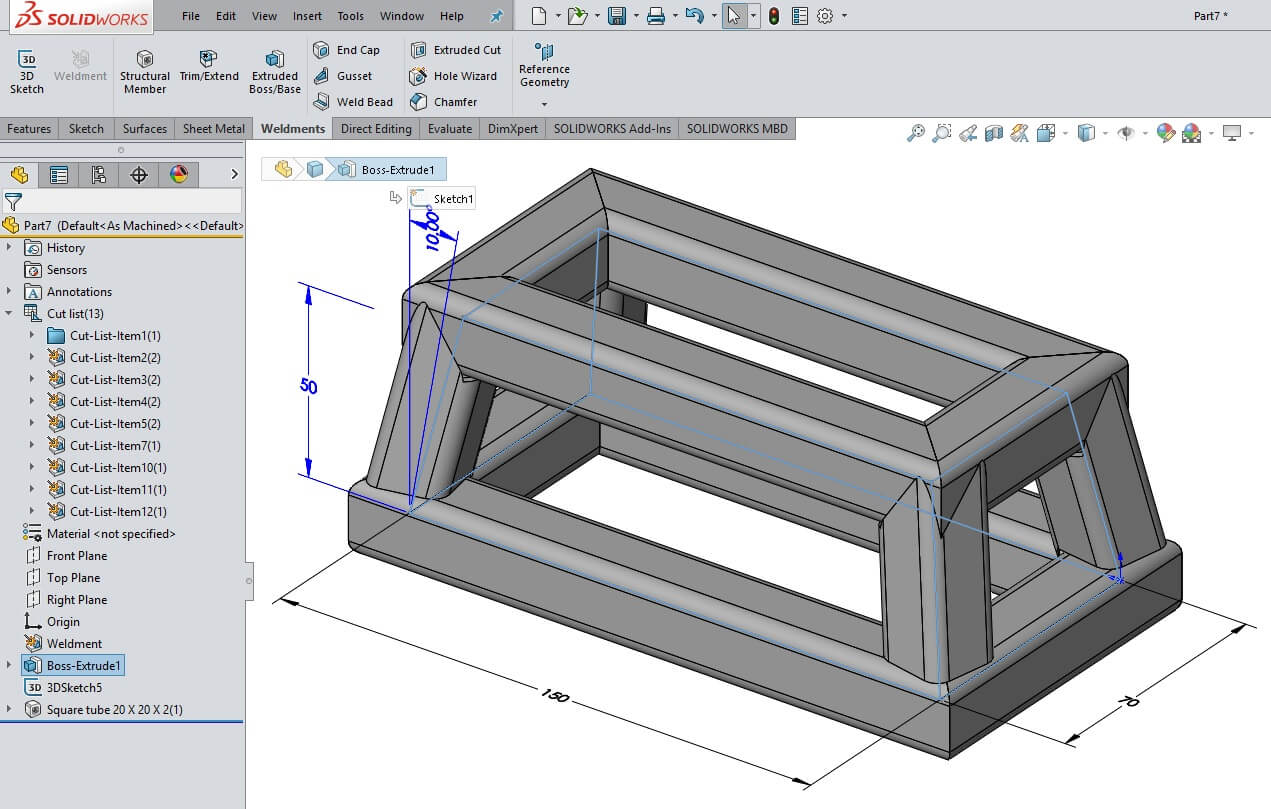
Task: Open the Reference Geometry dropdown arrow
Action: (544, 104)
